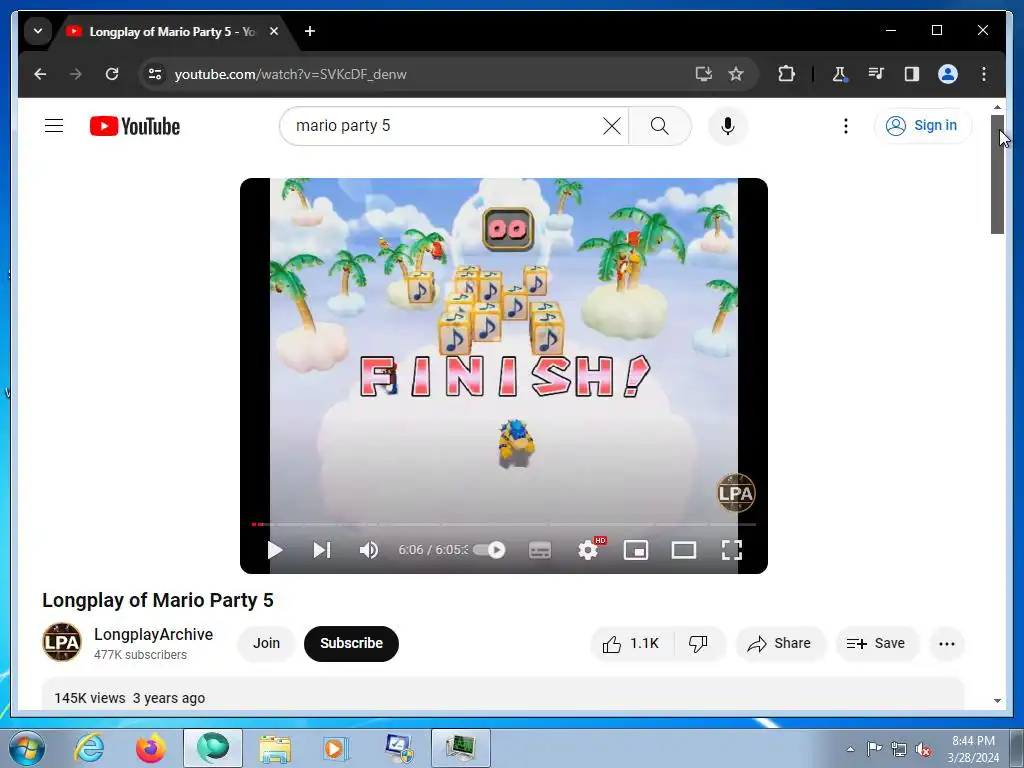Open player settings gear

pyautogui.click(x=588, y=550)
